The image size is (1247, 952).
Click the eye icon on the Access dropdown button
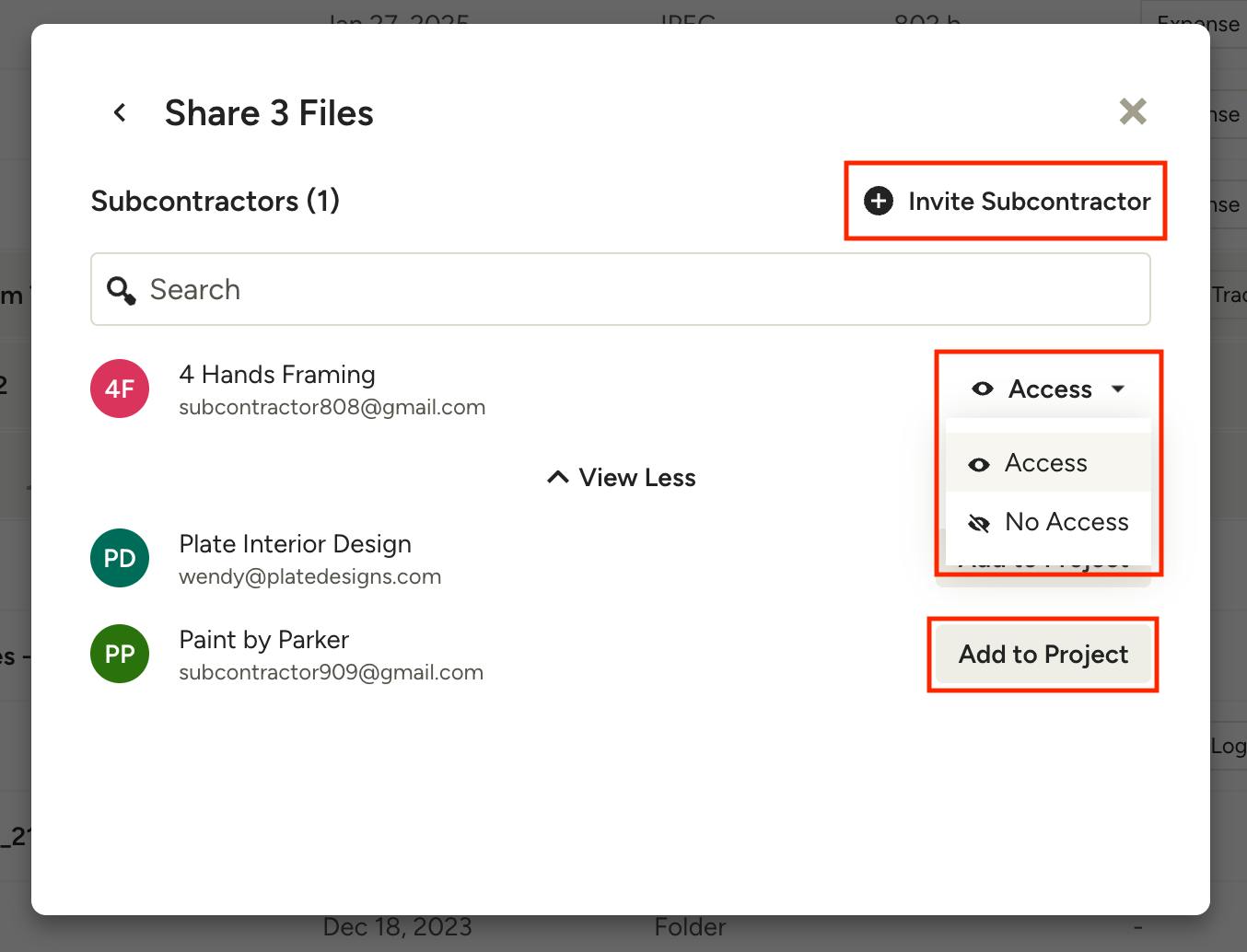(983, 389)
